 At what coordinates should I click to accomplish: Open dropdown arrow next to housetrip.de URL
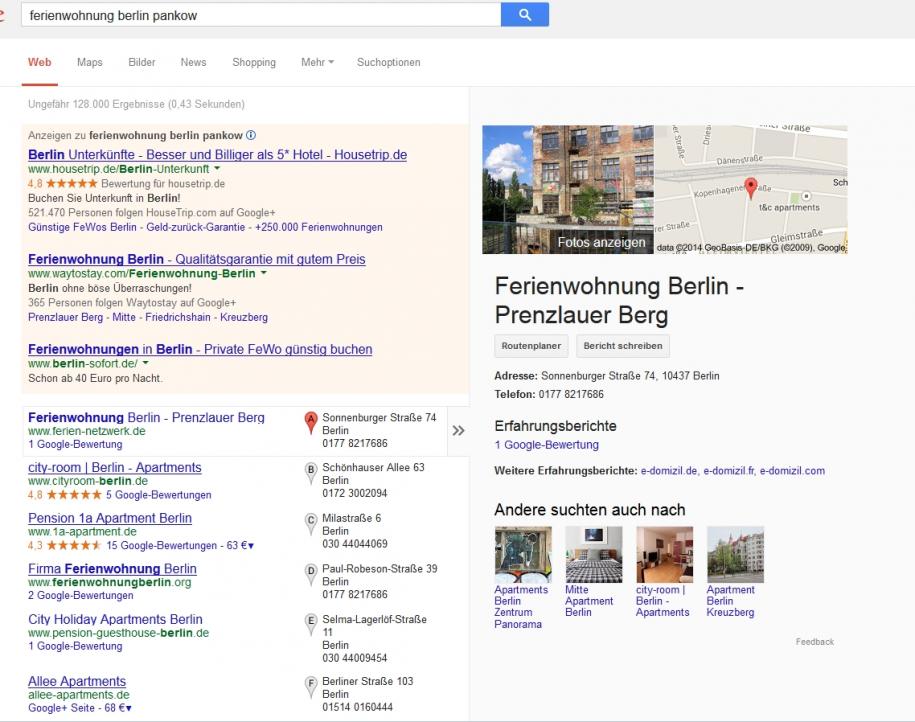click(x=217, y=169)
